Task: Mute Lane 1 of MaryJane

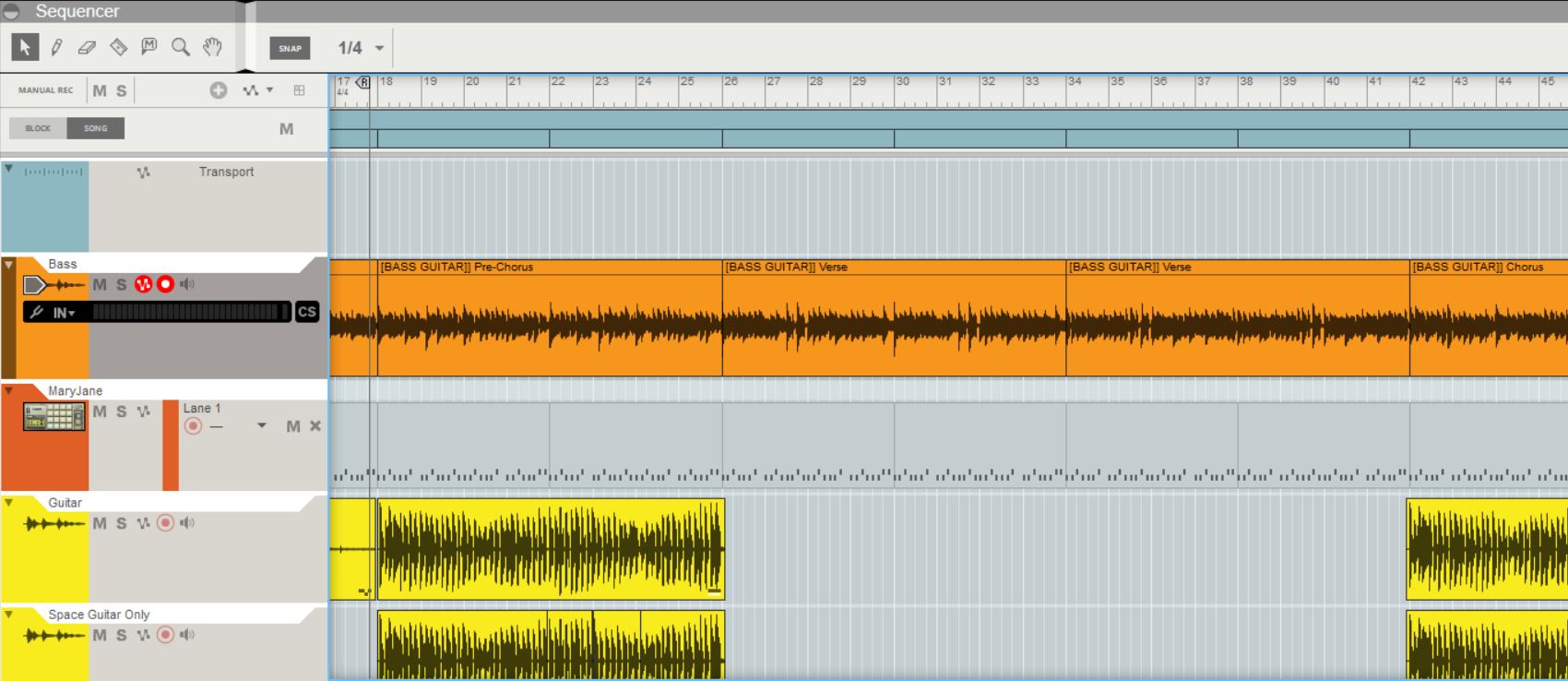Action: point(293,426)
